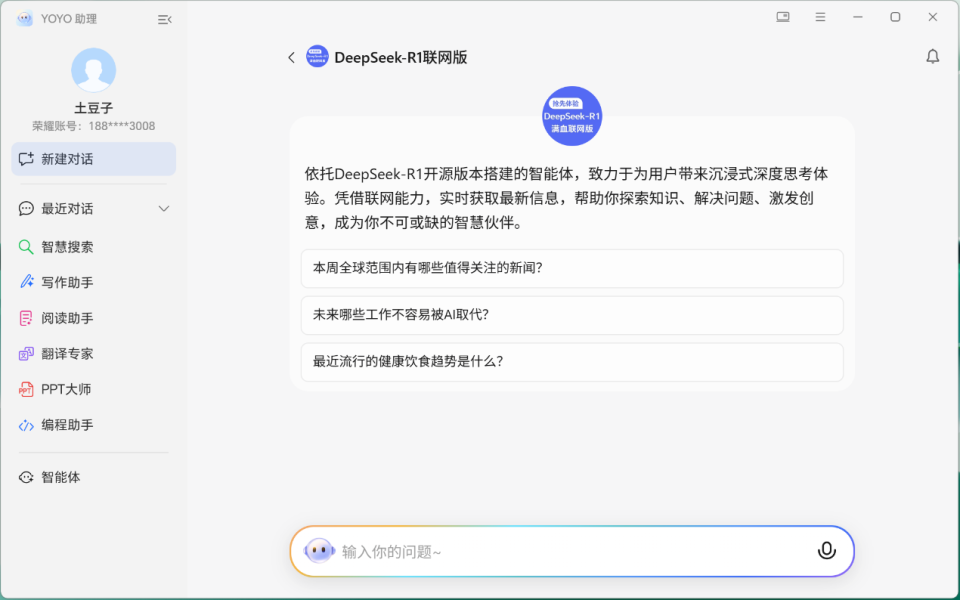Viewport: 960px width, 600px height.
Task: Collapse the sidebar with the fold icon
Action: tap(164, 20)
